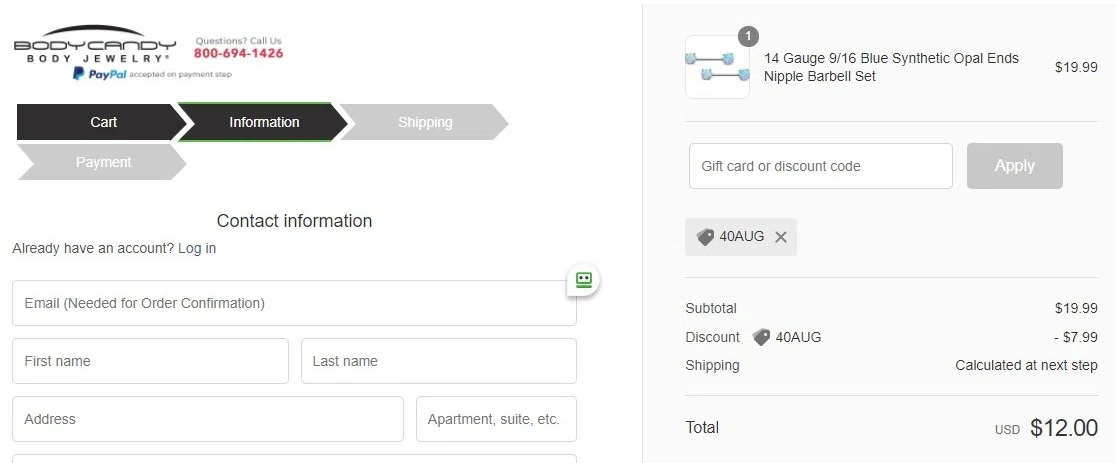Click the Log in link

pos(197,248)
